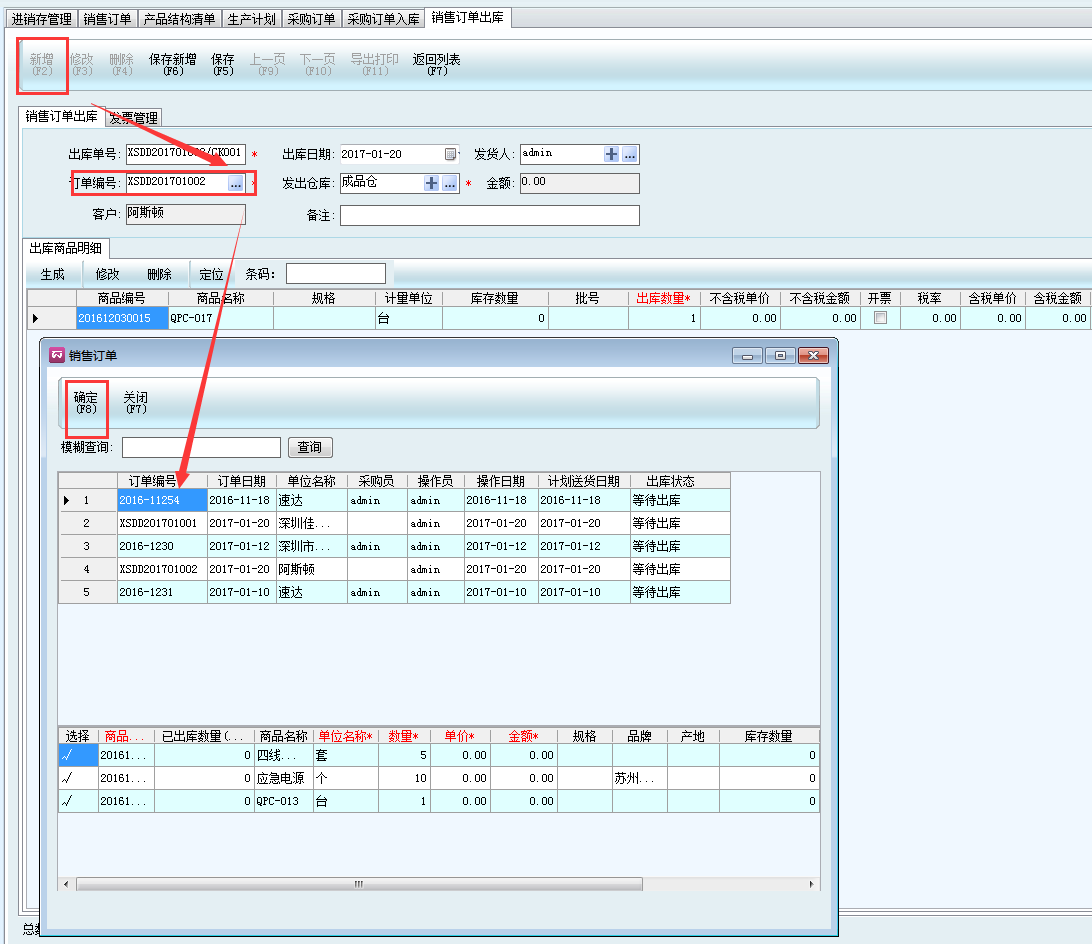Select the 出库商品明细 tab

[65, 248]
